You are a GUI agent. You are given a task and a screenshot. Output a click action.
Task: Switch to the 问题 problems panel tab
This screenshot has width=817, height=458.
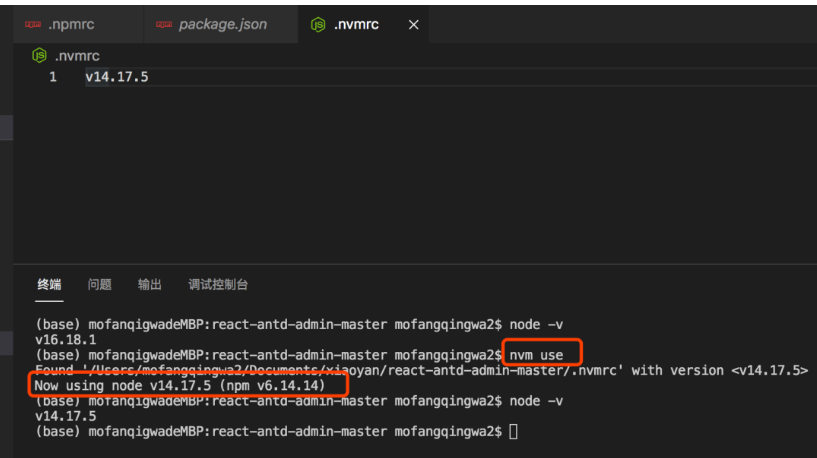pos(100,284)
